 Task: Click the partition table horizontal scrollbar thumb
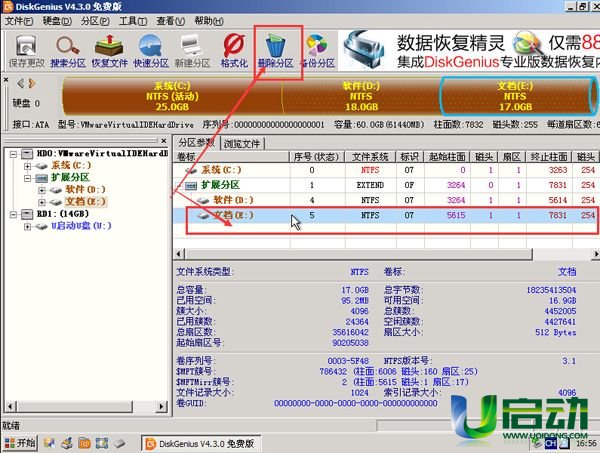pyautogui.click(x=359, y=254)
